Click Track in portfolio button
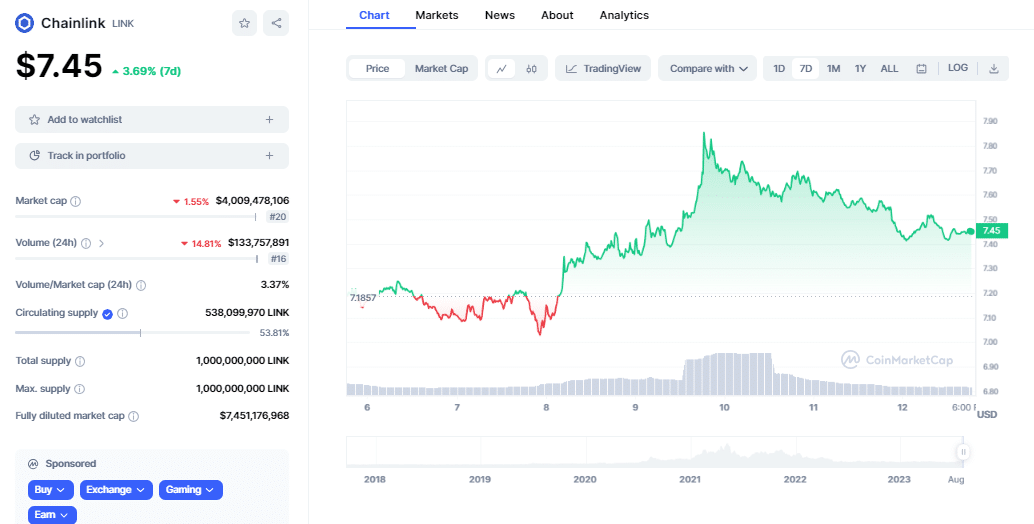Screen dimensions: 1034x524 [x=152, y=156]
